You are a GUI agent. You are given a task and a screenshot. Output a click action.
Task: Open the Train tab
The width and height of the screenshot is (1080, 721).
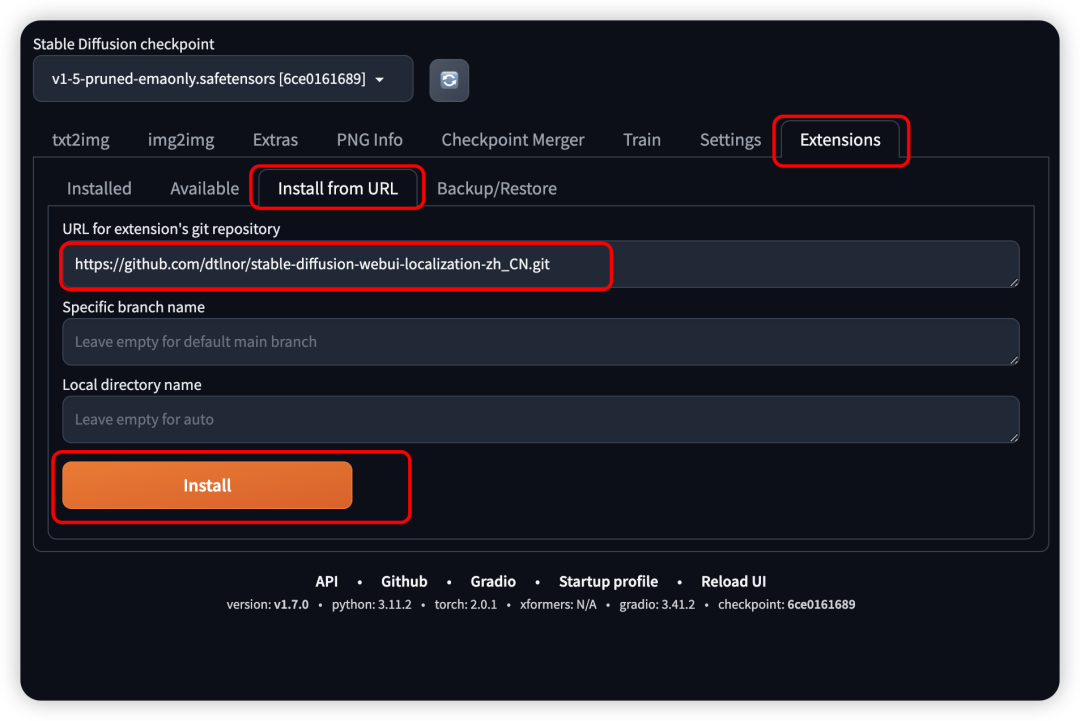click(x=642, y=140)
